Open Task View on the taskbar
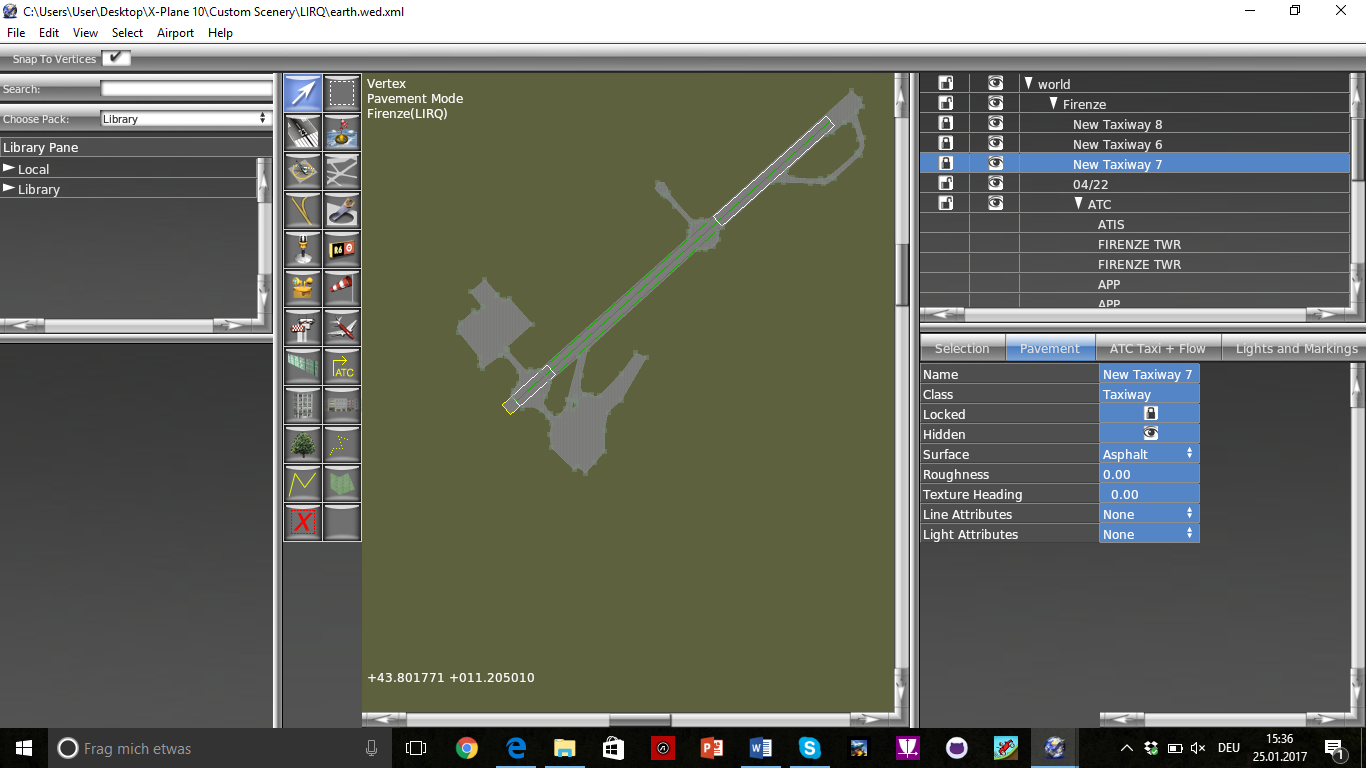The height and width of the screenshot is (768, 1366). tap(416, 748)
